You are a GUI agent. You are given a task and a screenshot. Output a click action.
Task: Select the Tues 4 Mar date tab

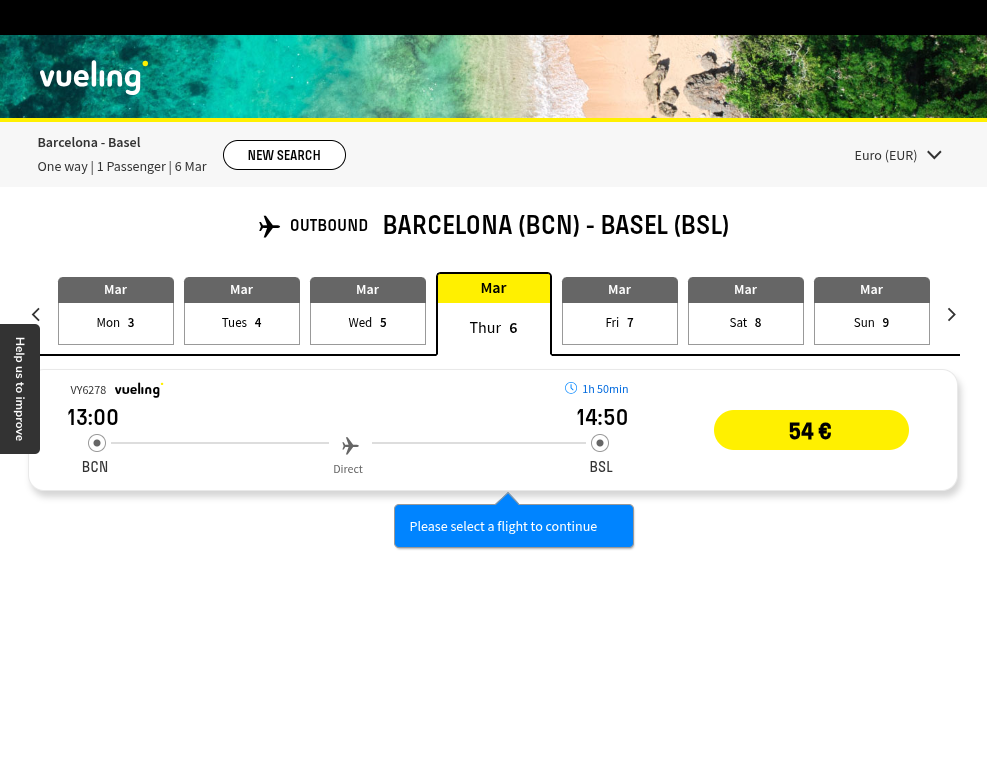pos(242,310)
